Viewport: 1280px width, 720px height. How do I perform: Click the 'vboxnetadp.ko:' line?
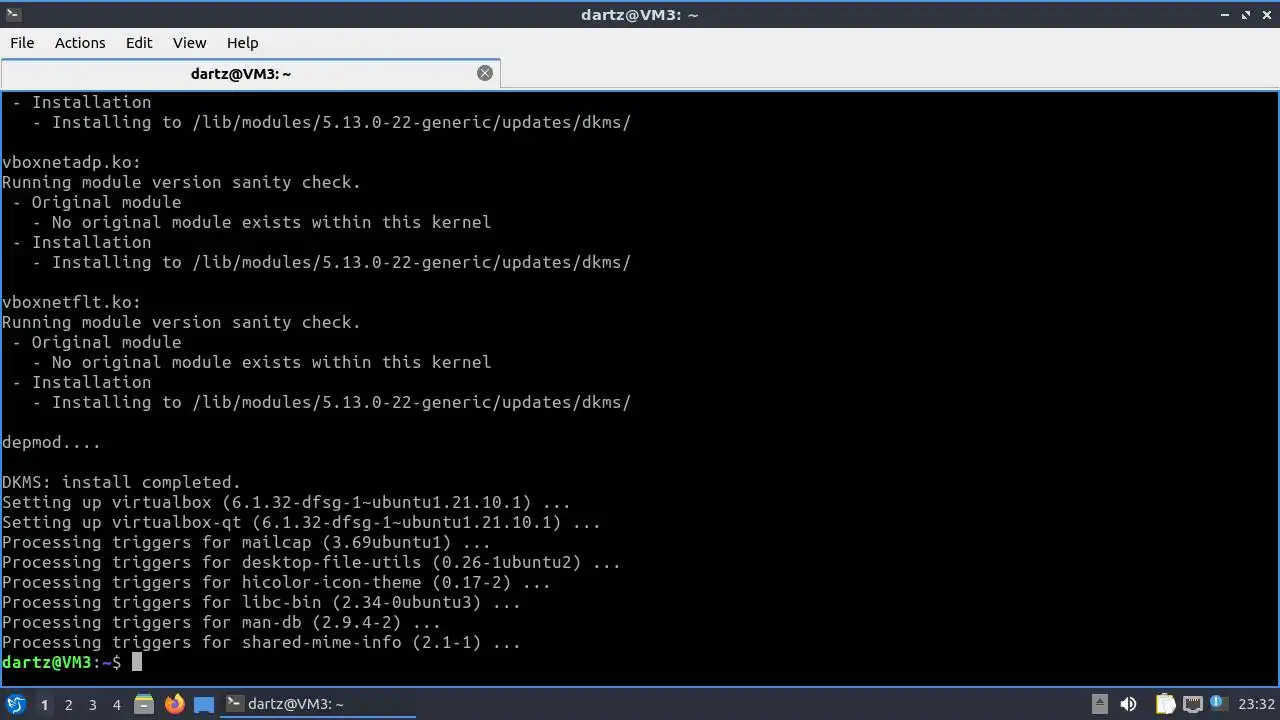pyautogui.click(x=71, y=162)
